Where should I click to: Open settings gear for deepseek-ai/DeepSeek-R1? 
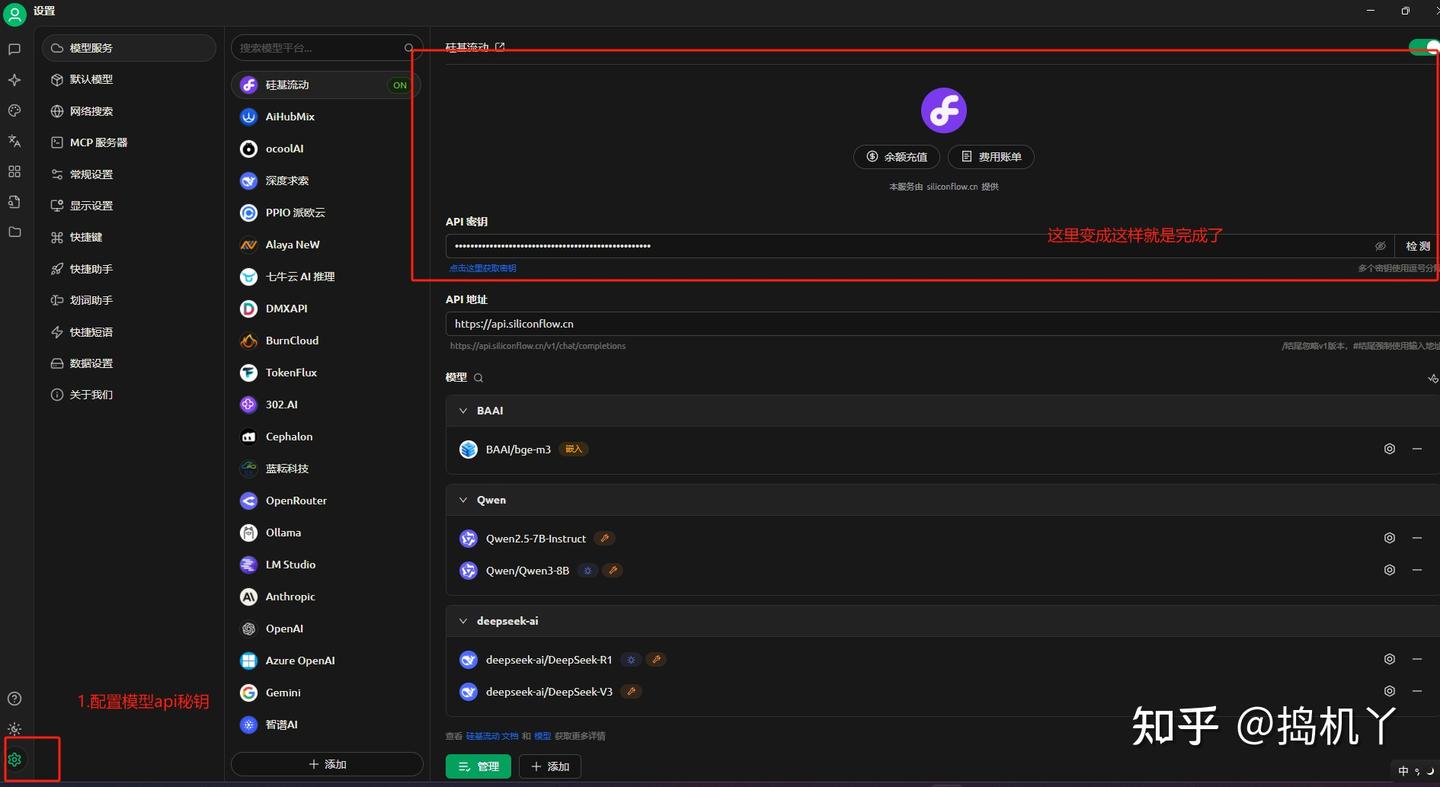(x=1389, y=659)
